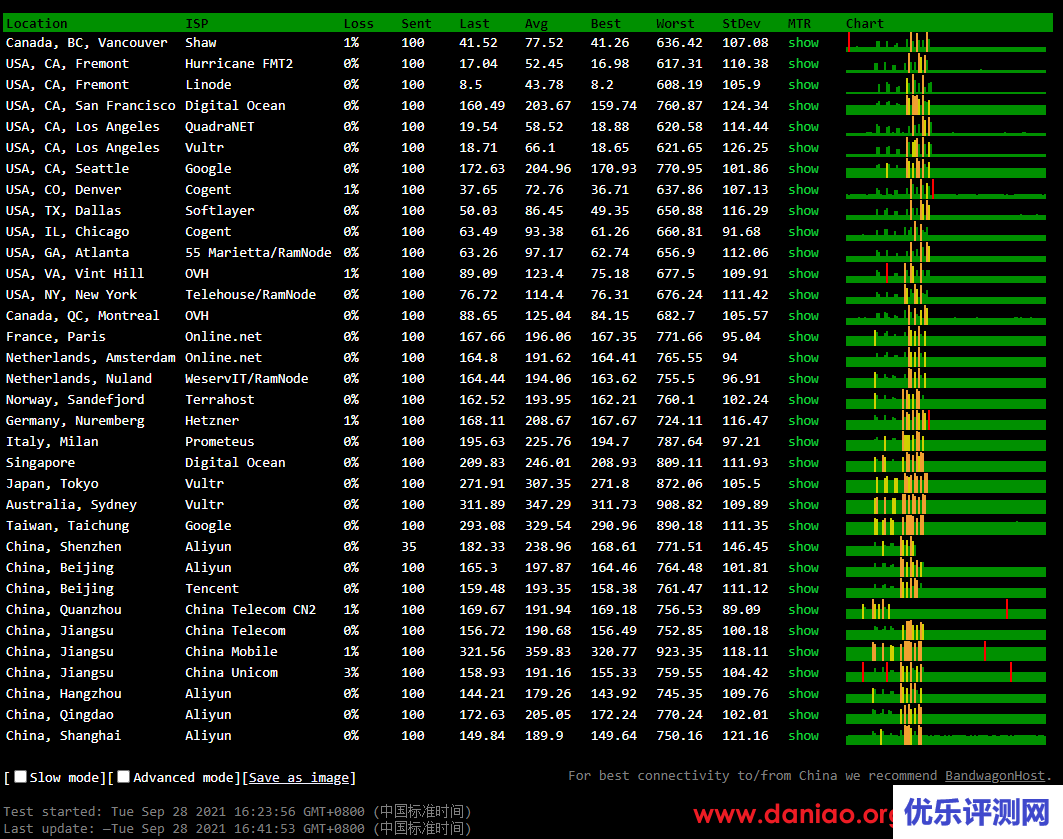Sort by the Avg column header
The width and height of the screenshot is (1063, 839).
(x=536, y=24)
